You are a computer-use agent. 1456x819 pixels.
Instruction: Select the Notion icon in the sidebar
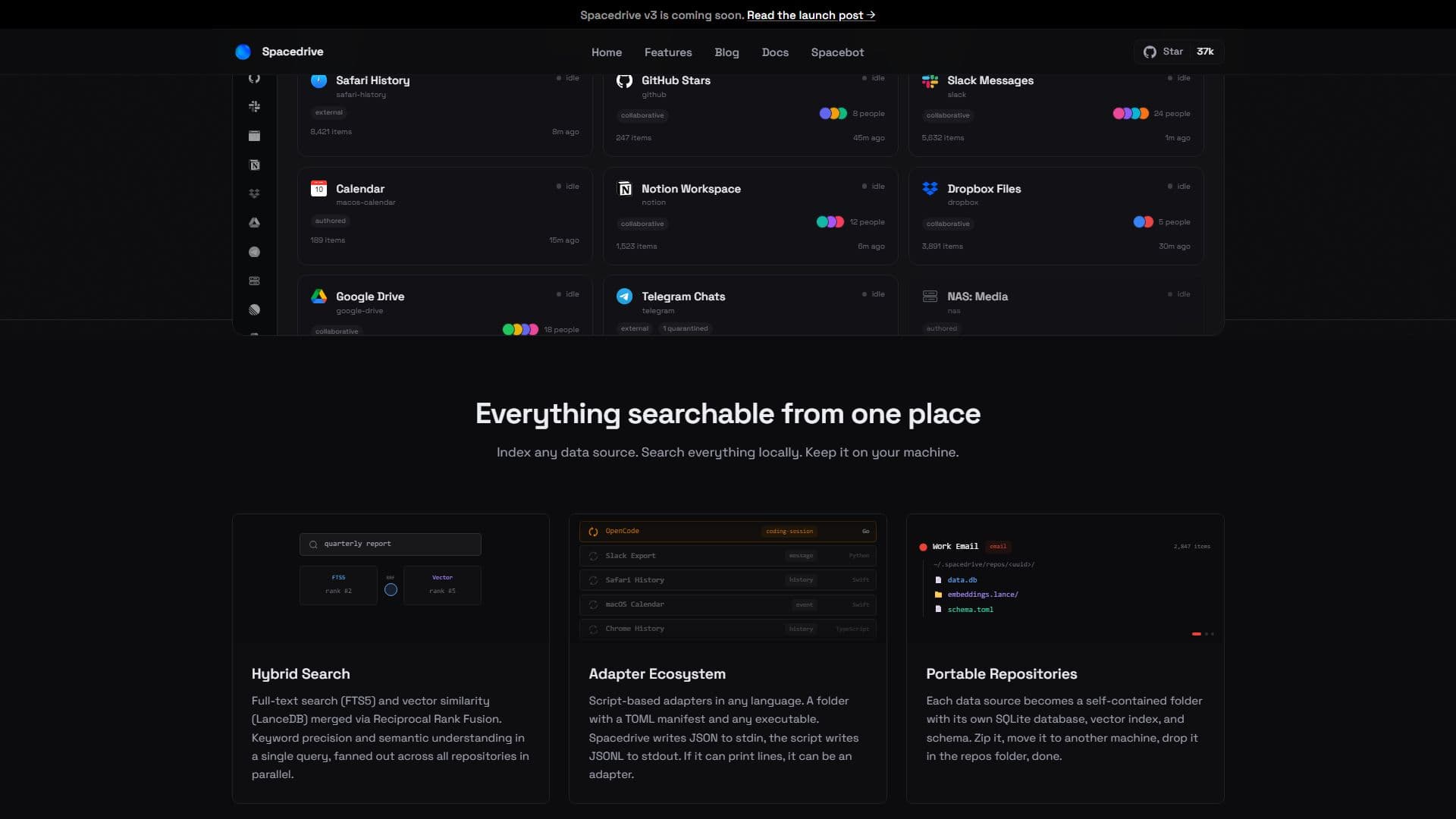point(254,165)
